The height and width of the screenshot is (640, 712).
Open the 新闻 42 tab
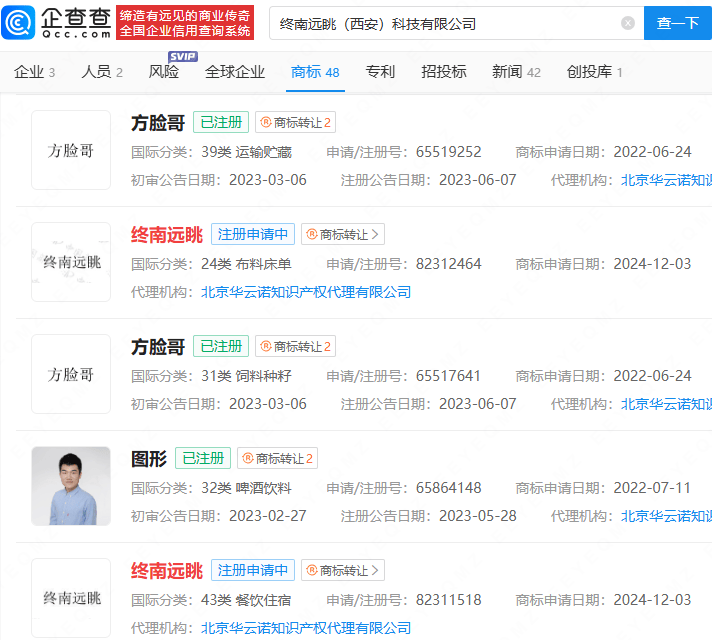point(516,72)
